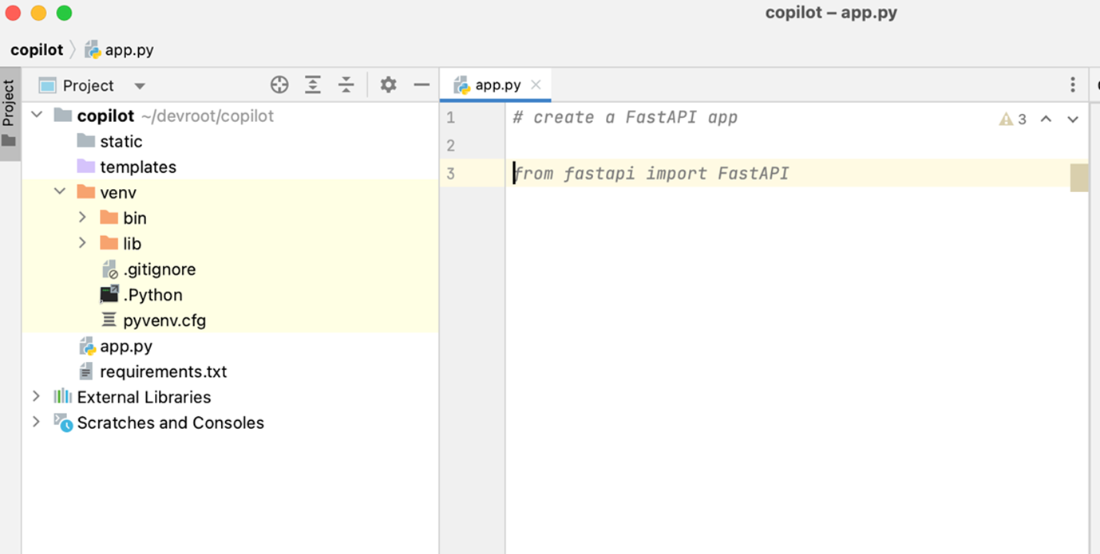Click the Expand All icon in Project panel
1100x554 pixels.
(x=313, y=85)
